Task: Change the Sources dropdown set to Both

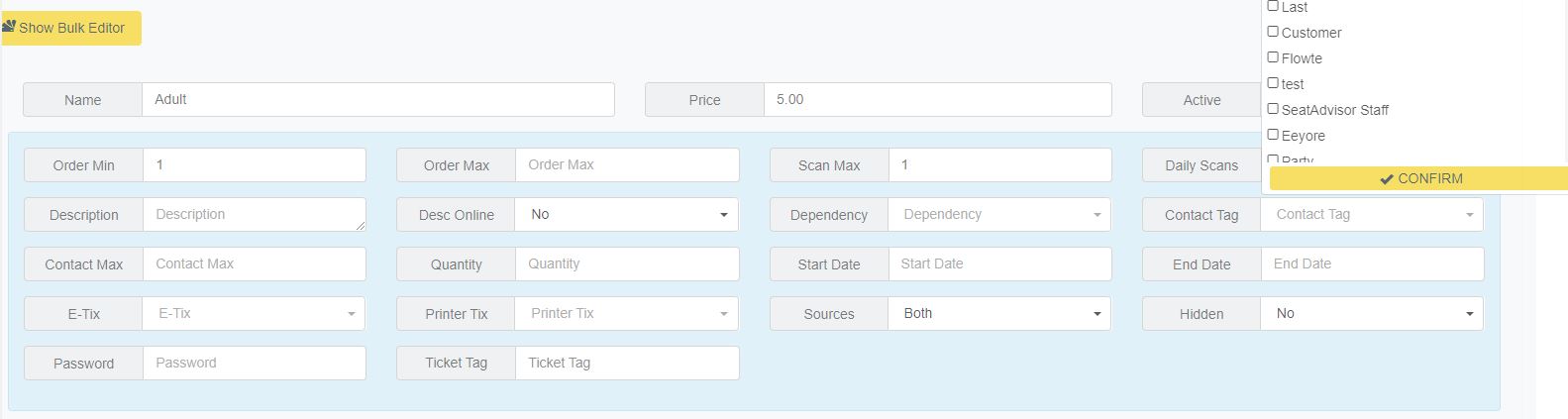Action: pos(998,314)
